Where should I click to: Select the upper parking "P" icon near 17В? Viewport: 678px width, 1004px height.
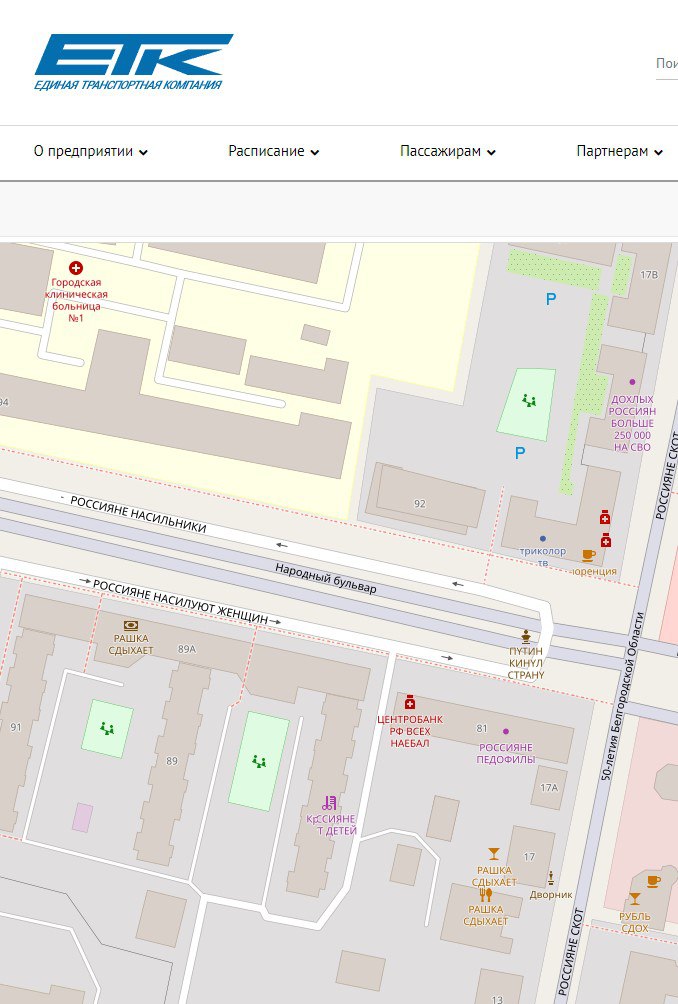549,298
